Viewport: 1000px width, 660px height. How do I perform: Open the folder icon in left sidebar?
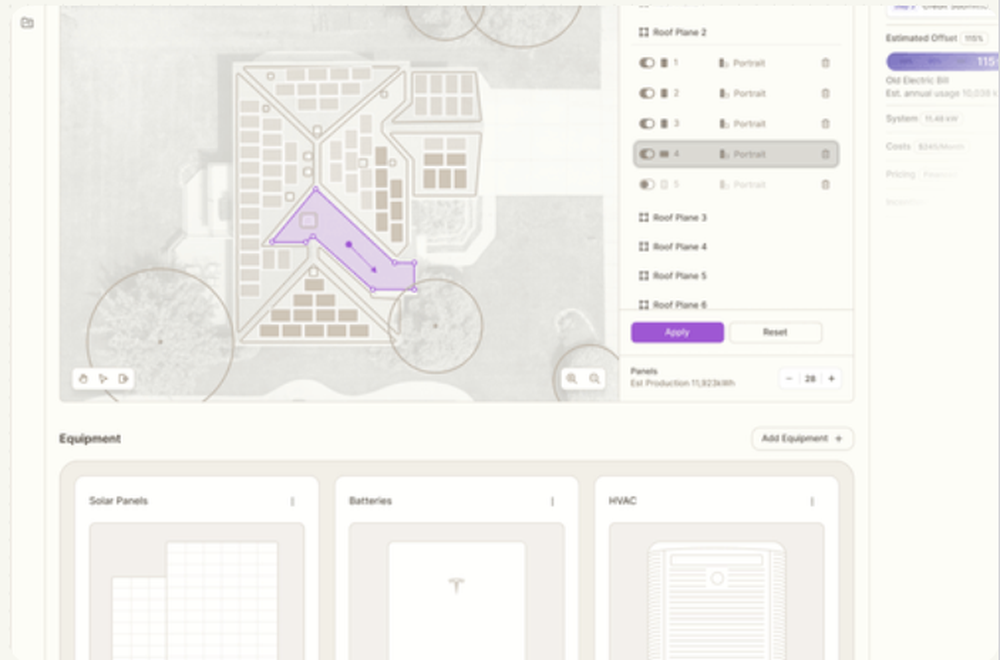click(27, 22)
